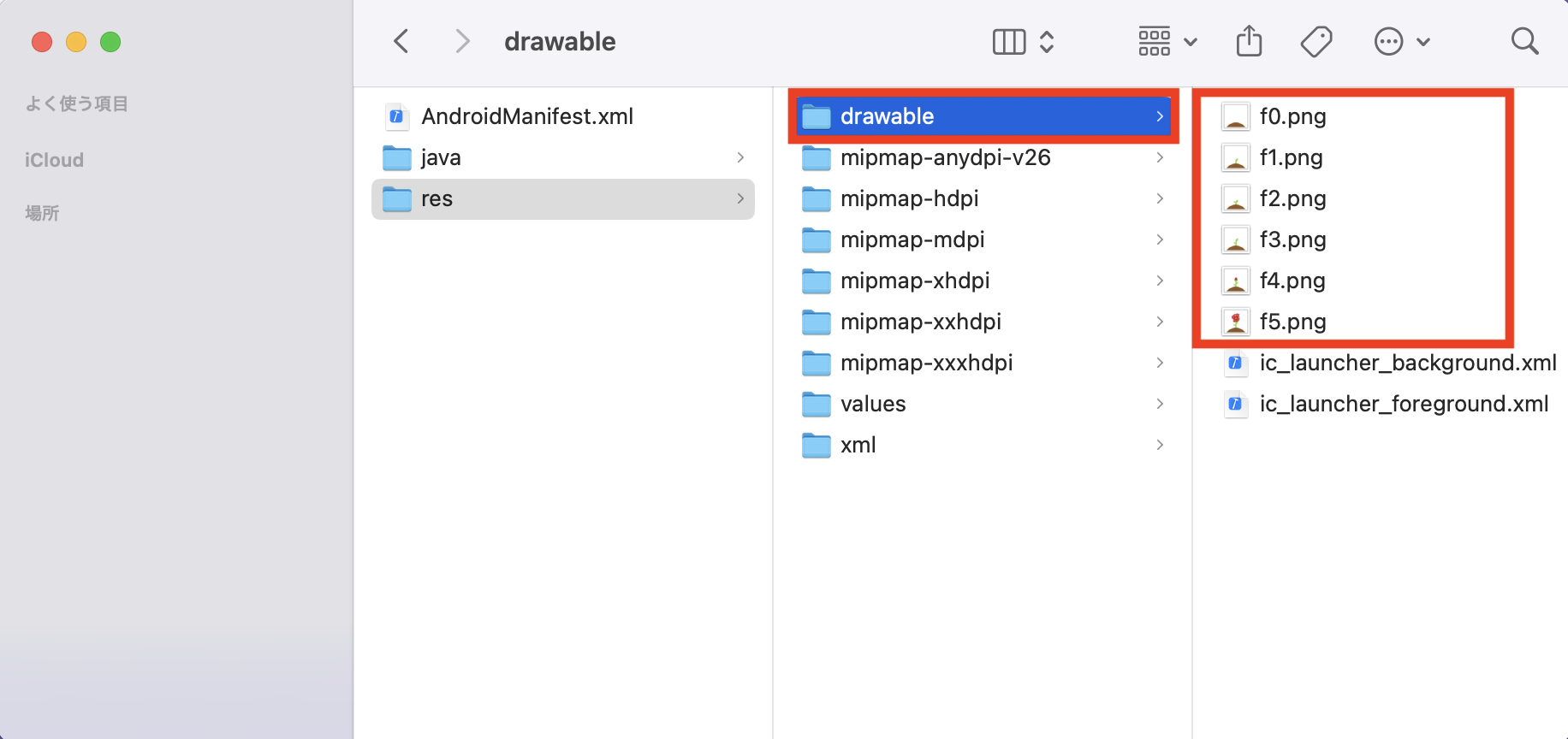
Task: Click the iCloud sidebar section
Action: pos(54,160)
